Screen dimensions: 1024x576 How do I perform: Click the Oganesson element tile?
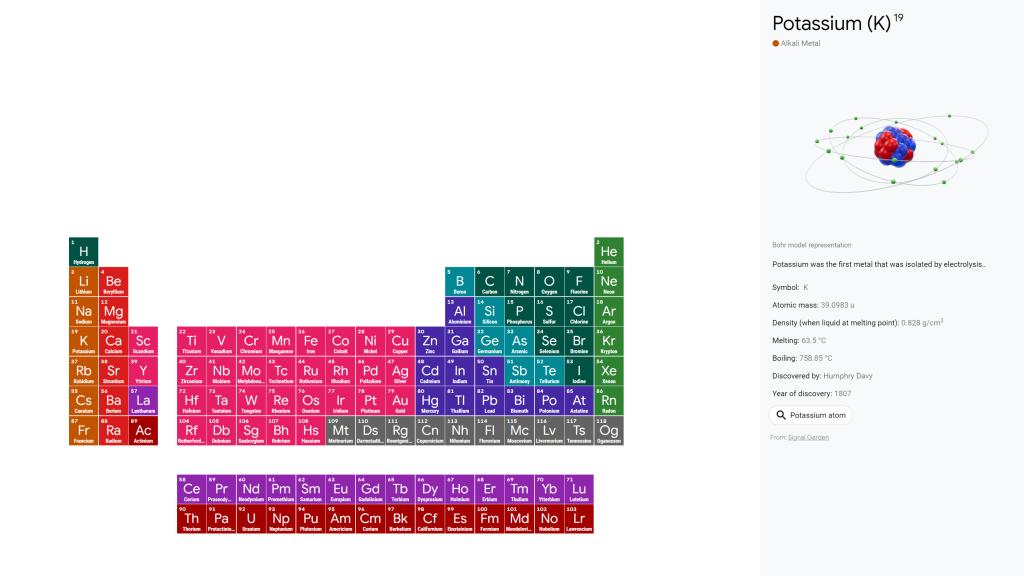(609, 431)
